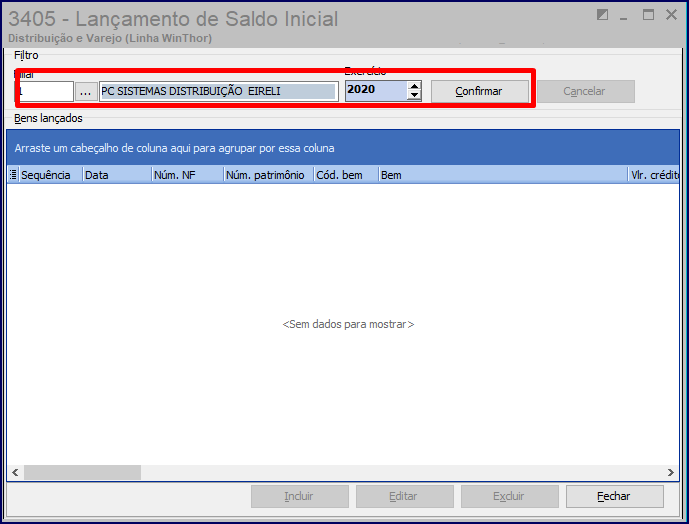
Task: Sort by the Bem column header
Action: pos(503,175)
